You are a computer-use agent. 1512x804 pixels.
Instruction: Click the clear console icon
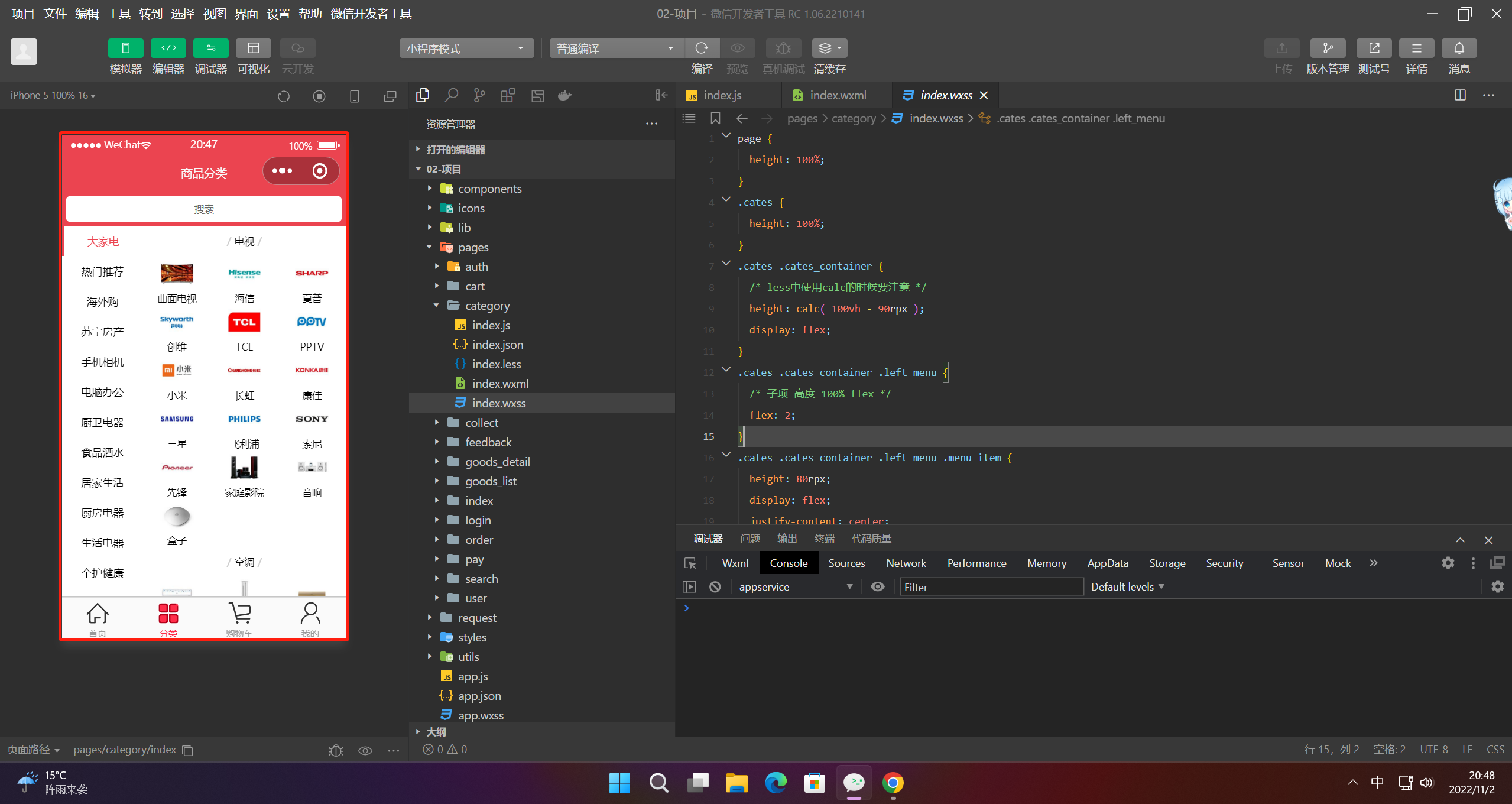[715, 587]
